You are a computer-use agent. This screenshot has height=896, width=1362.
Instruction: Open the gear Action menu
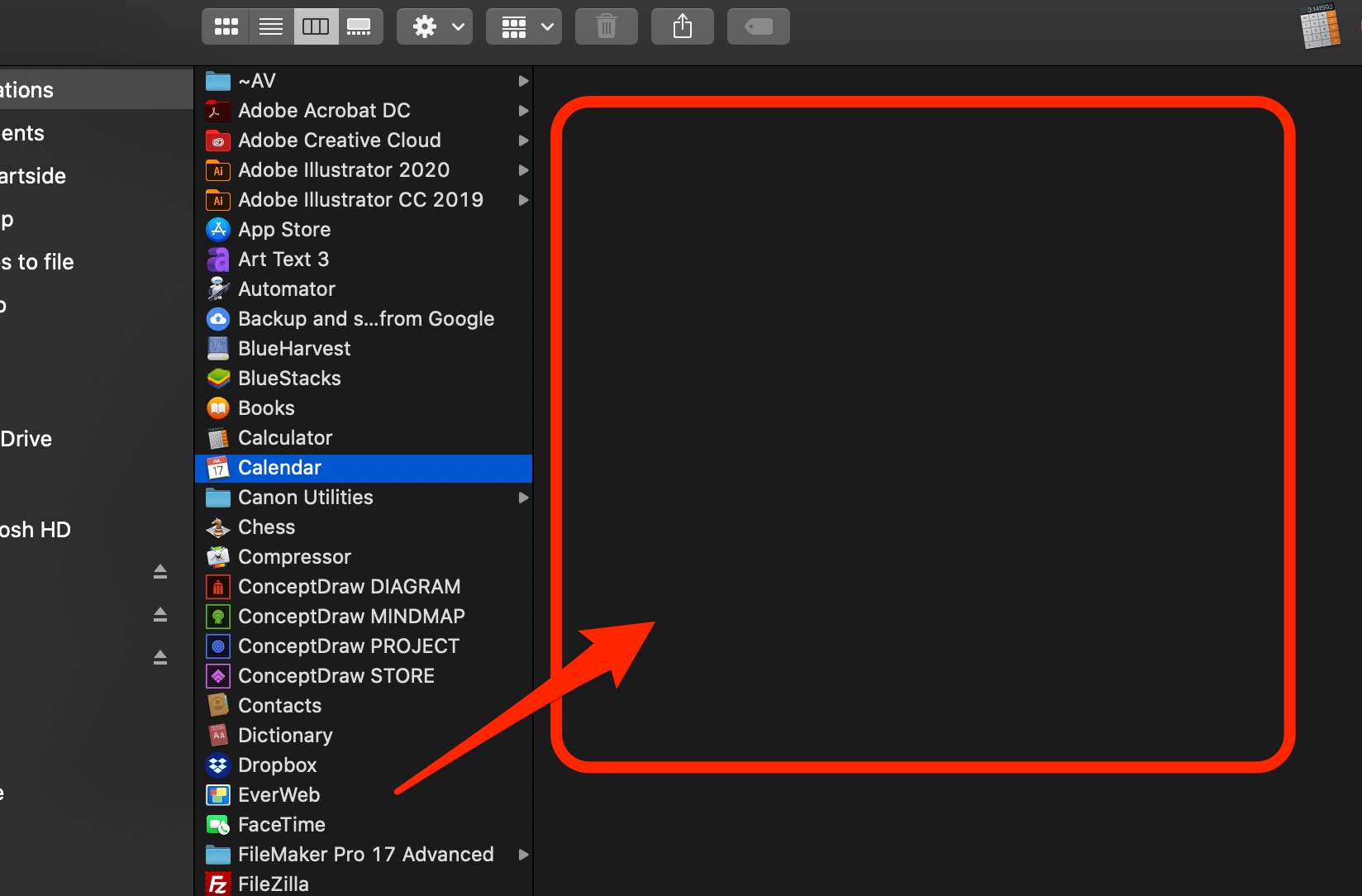435,26
